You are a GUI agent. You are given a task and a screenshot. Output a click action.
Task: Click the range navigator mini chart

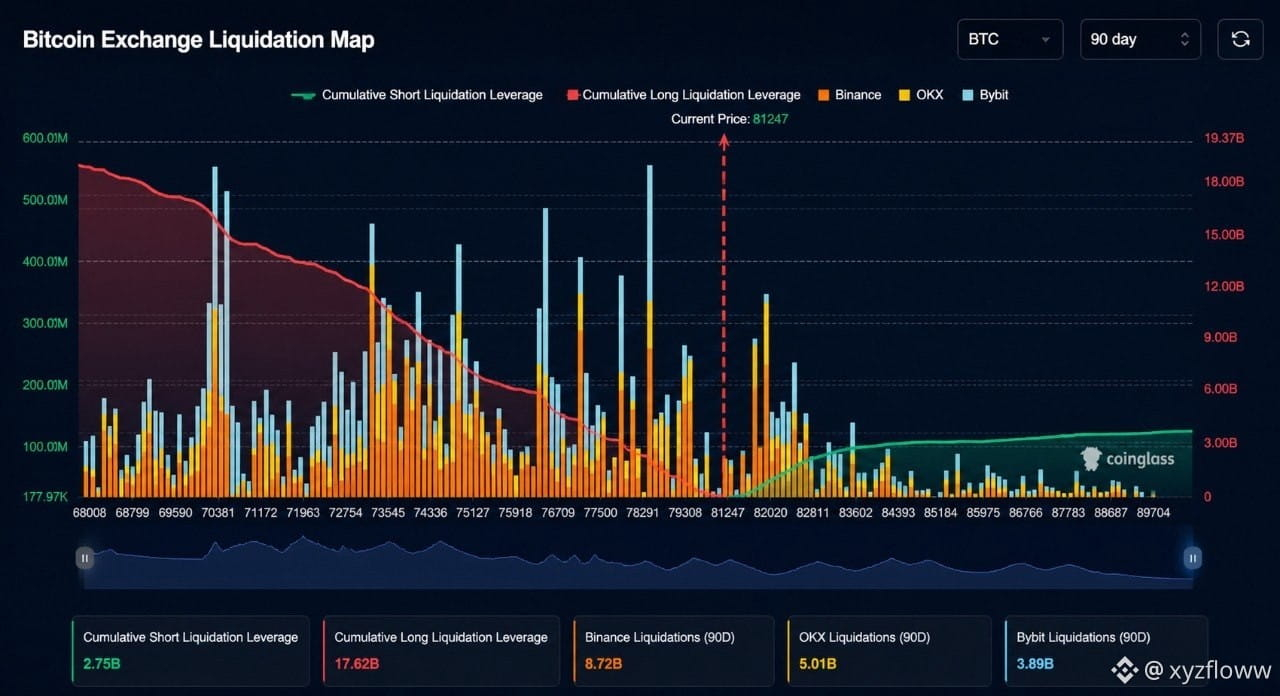(x=638, y=562)
